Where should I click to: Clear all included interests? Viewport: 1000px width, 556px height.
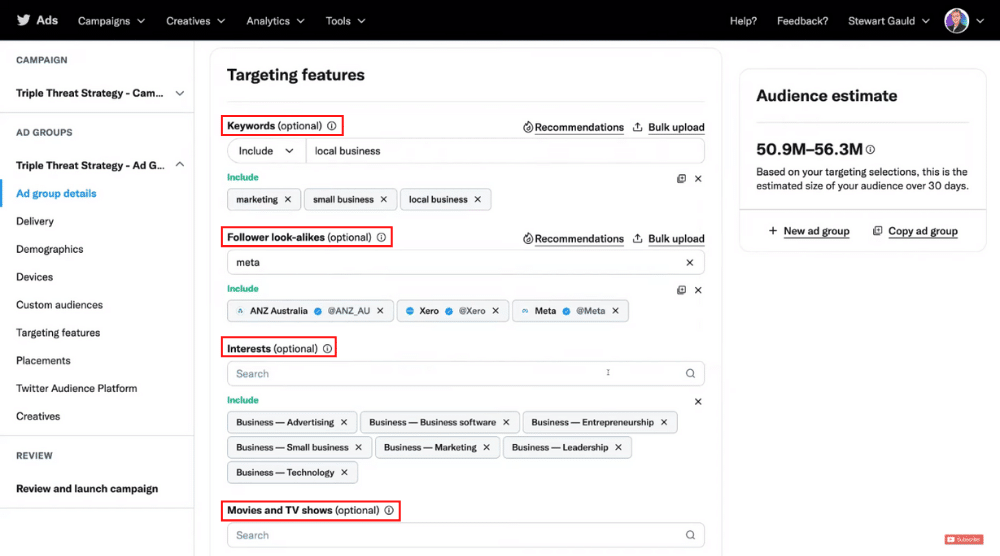tap(698, 402)
